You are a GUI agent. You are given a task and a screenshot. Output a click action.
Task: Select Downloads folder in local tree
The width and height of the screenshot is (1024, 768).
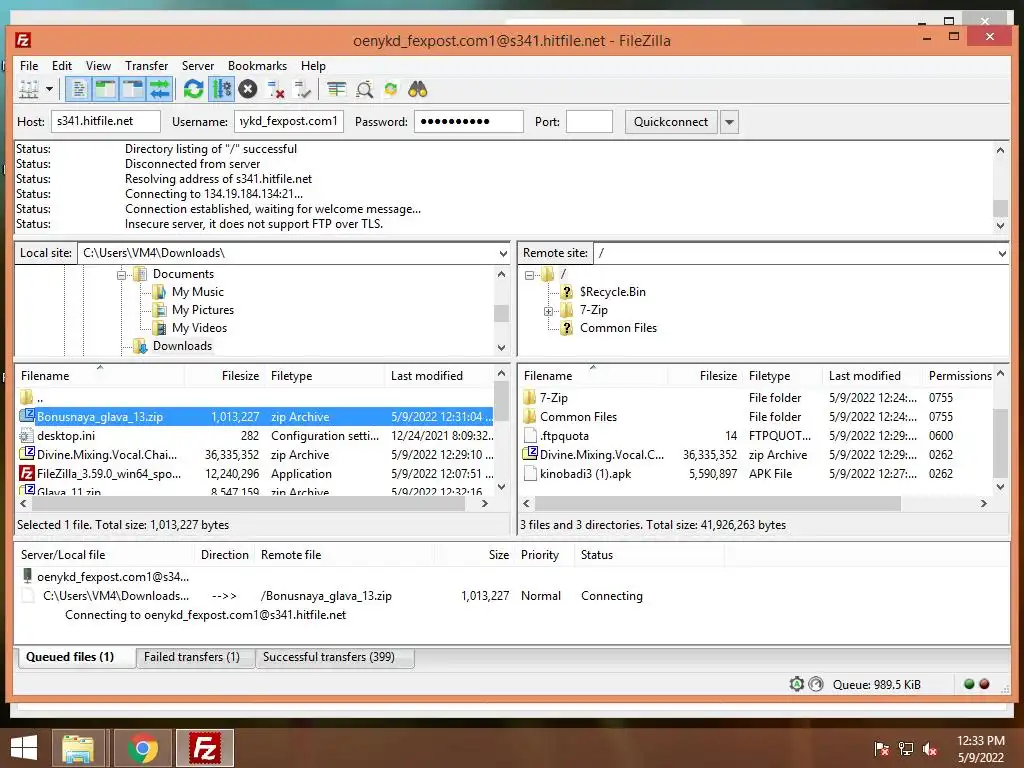tap(182, 346)
